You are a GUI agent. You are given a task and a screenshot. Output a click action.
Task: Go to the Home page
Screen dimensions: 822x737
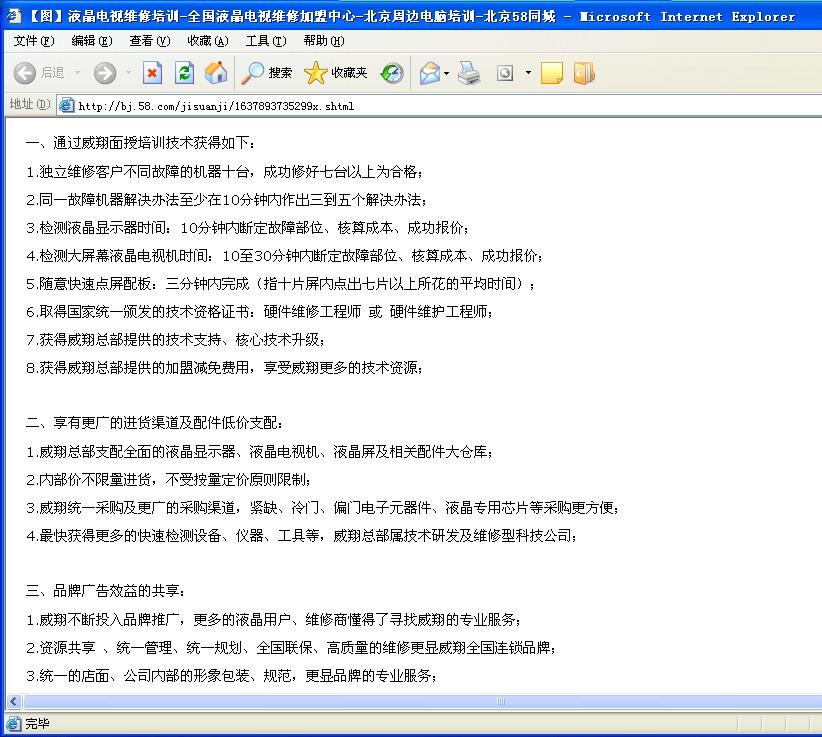click(215, 73)
